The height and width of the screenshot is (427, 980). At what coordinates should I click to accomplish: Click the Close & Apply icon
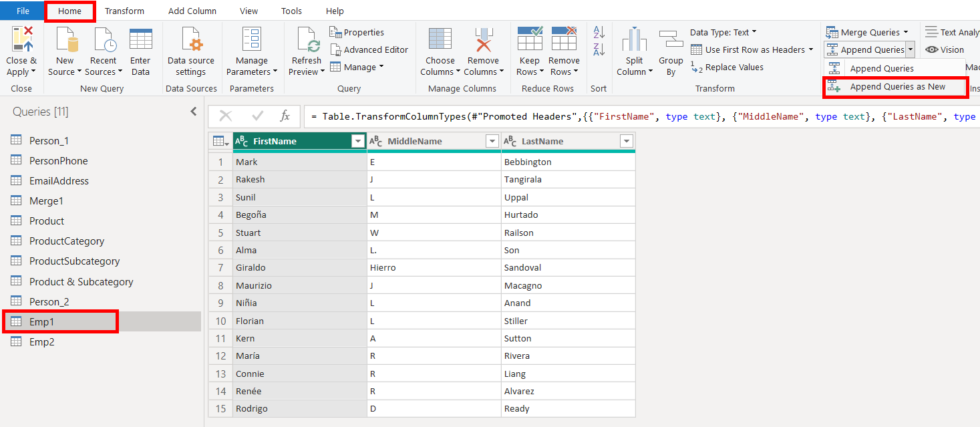tap(22, 39)
